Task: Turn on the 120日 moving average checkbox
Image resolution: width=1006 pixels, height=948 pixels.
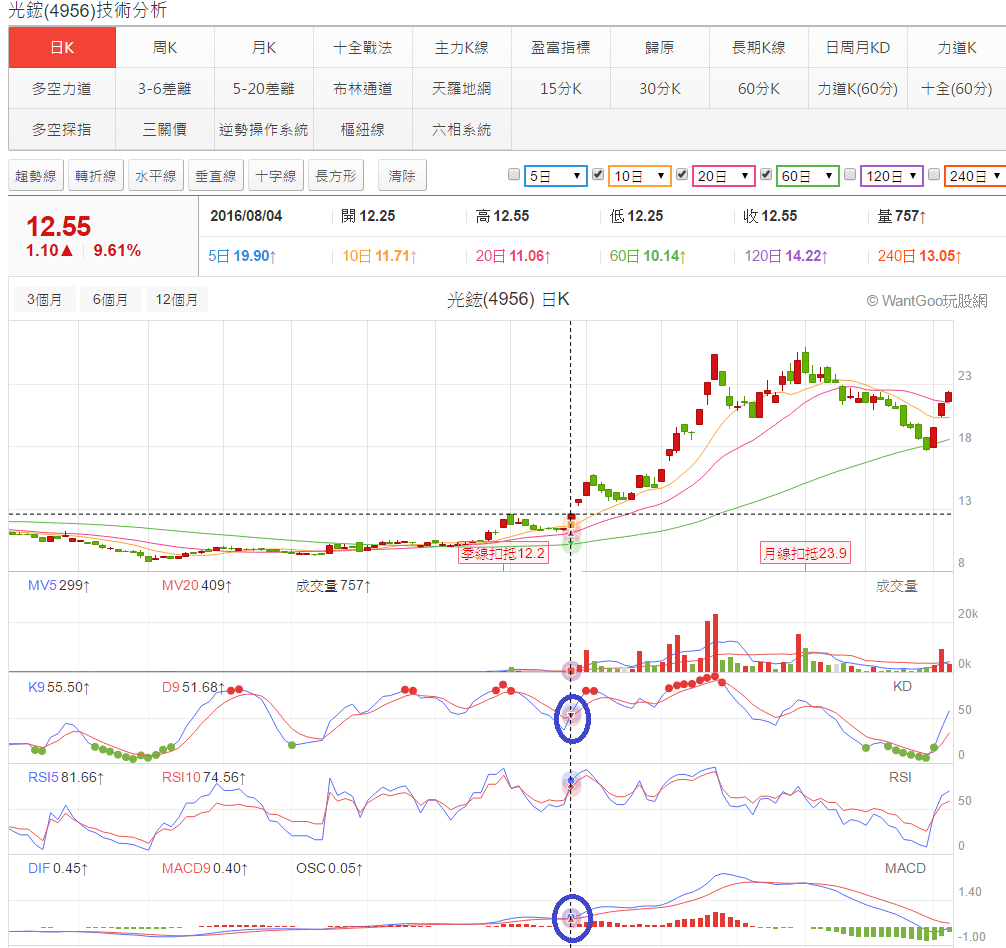Action: point(850,175)
